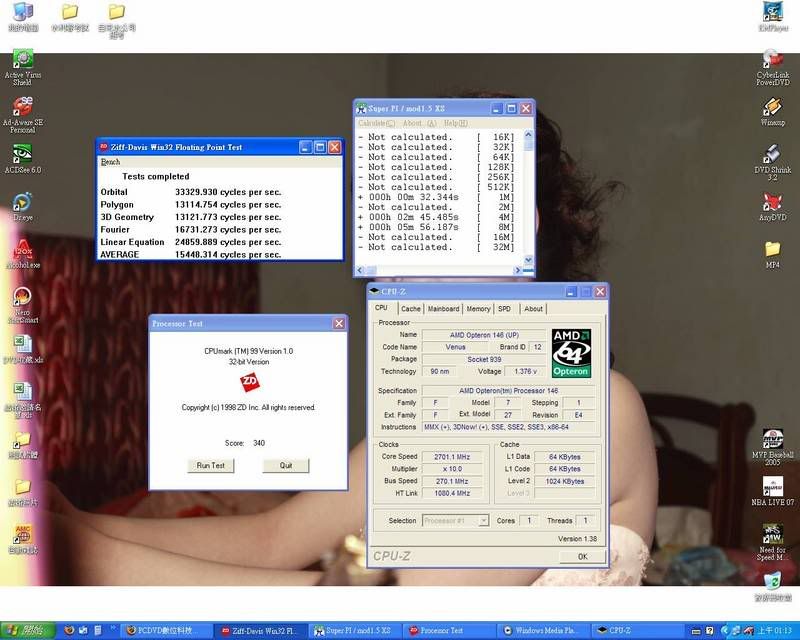This screenshot has width=800, height=640.
Task: Click Super PI taskbar button
Action: click(x=357, y=631)
